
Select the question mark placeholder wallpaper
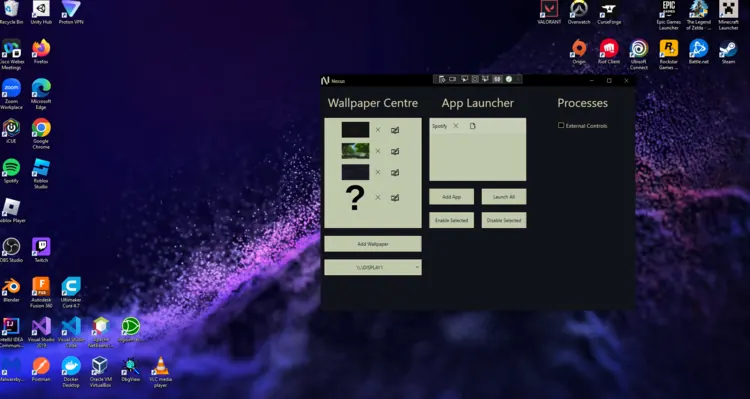[355, 198]
